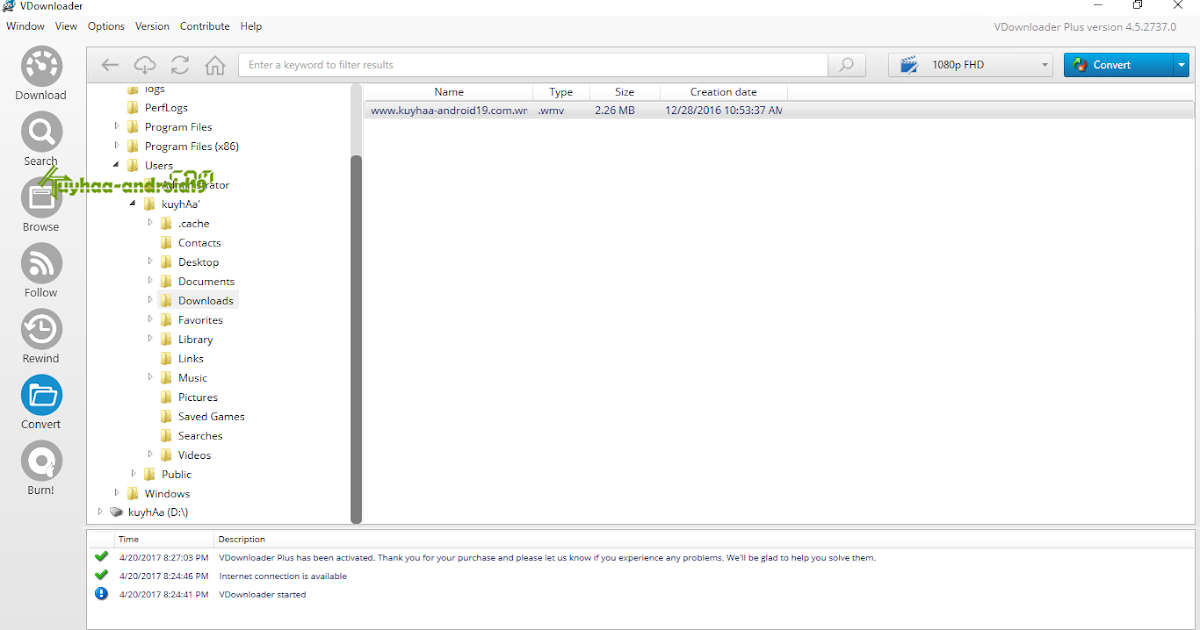
Task: Click the Time column header in log
Action: [165, 539]
